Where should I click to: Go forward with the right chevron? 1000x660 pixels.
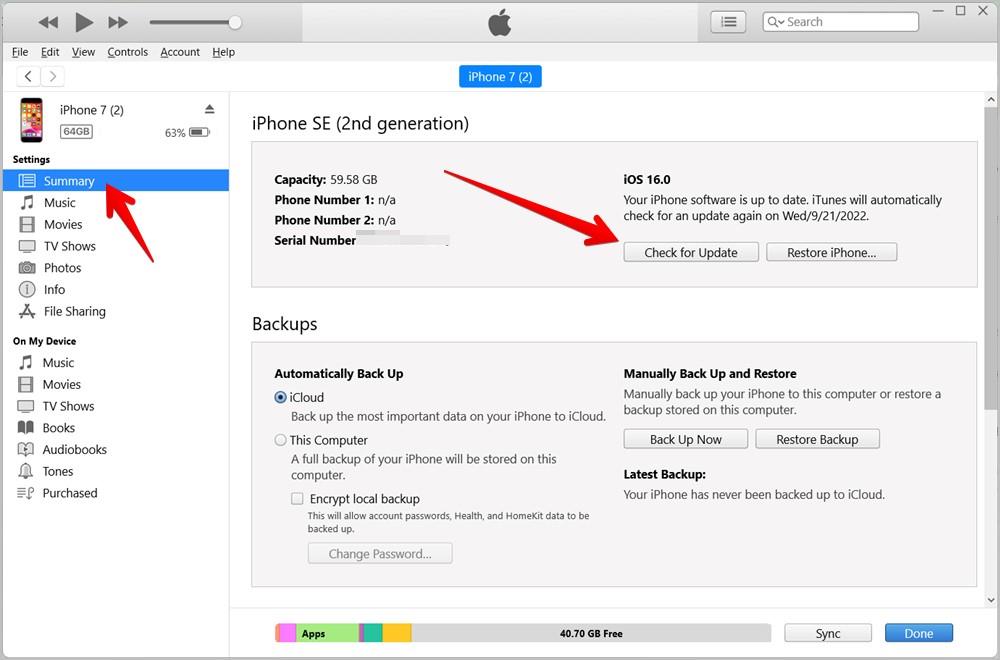tap(53, 77)
